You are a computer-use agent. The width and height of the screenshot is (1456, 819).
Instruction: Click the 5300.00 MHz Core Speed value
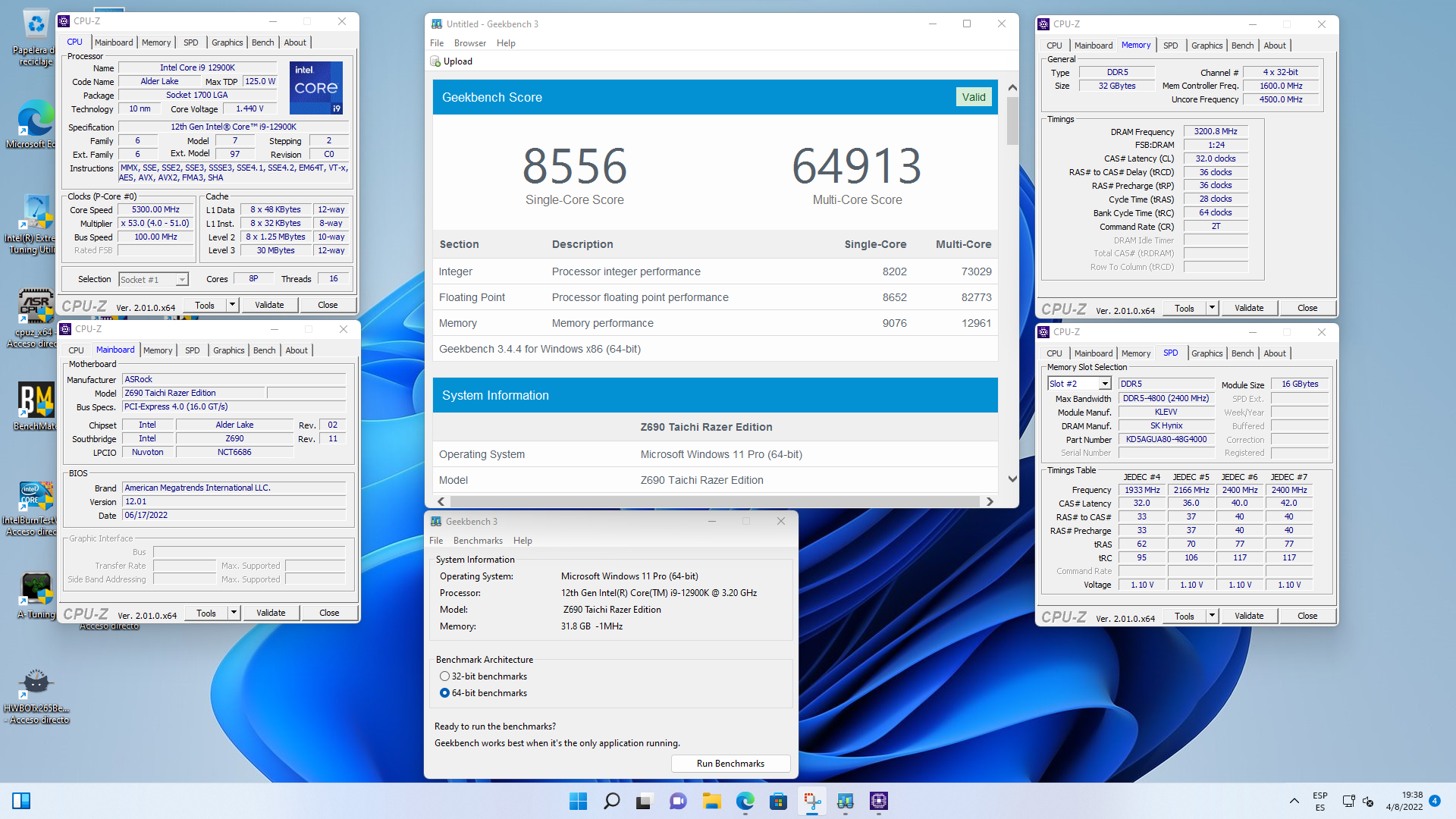tap(155, 210)
